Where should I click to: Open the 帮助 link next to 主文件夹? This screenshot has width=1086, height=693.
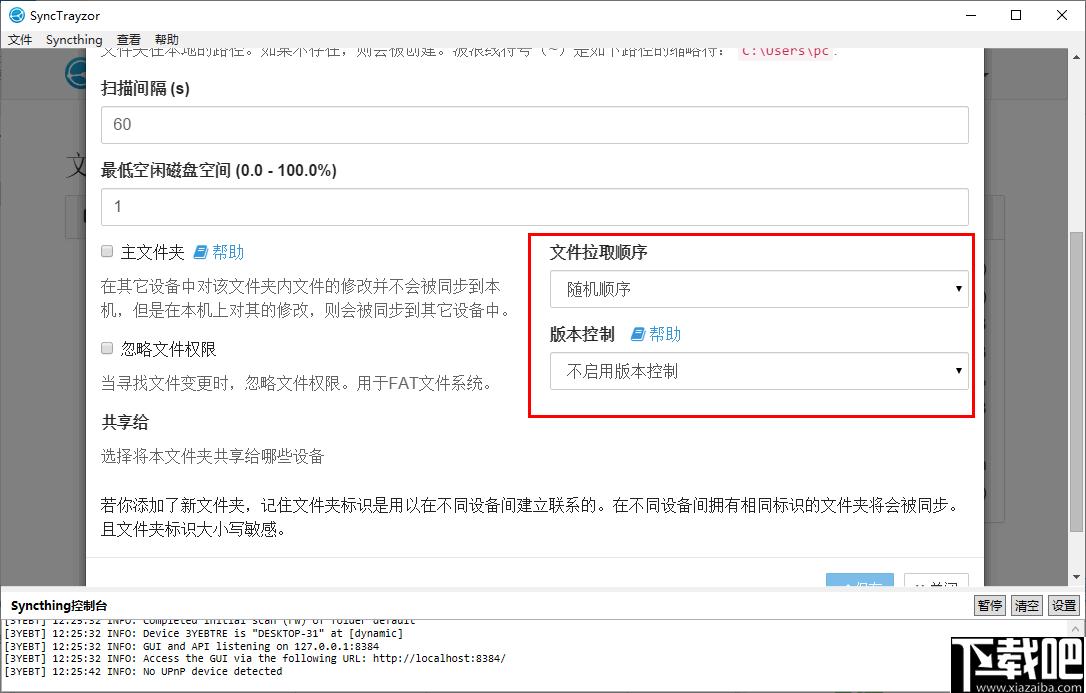(x=228, y=252)
